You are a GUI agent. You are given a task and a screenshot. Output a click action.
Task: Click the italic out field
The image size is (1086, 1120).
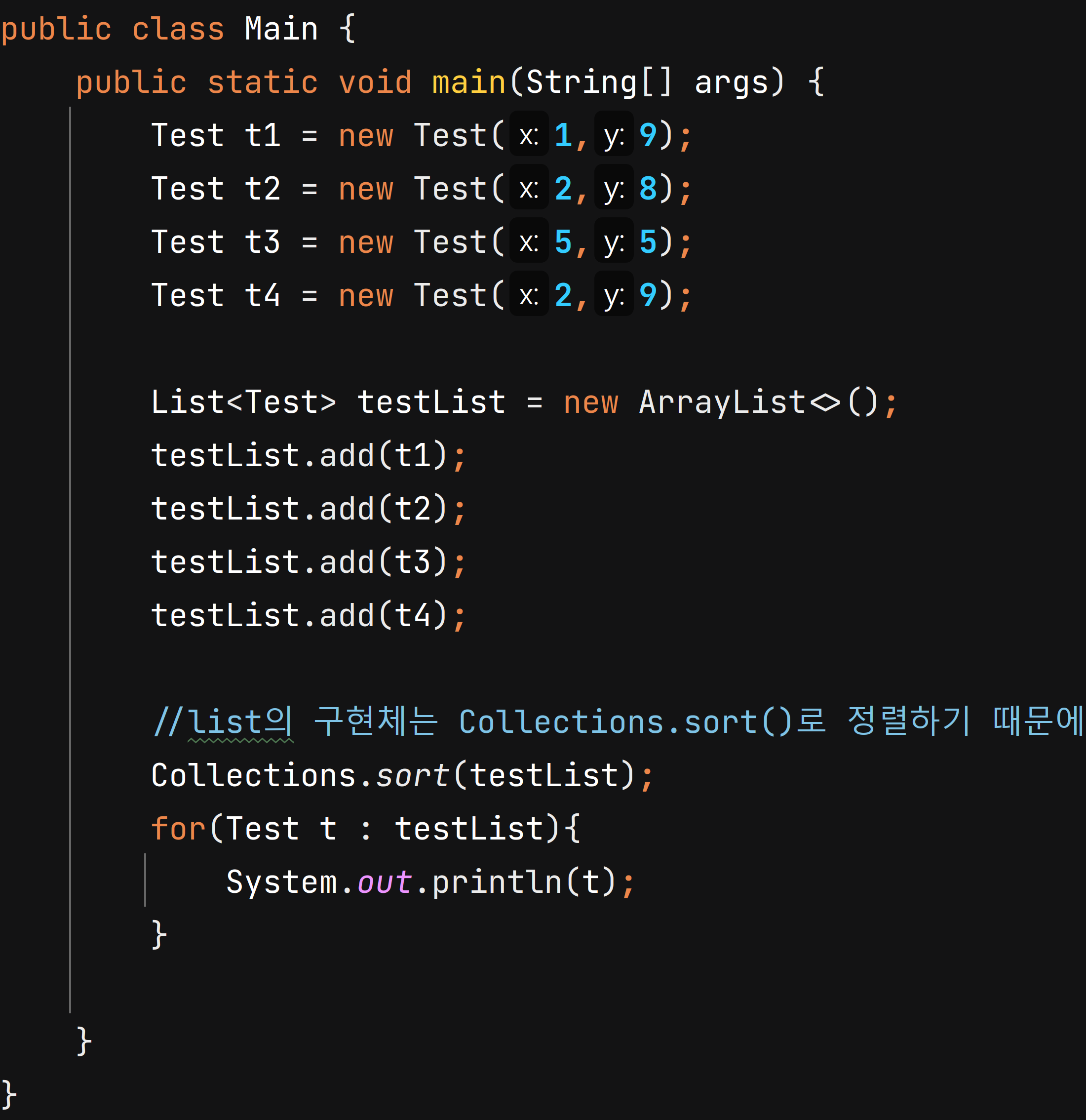click(385, 882)
